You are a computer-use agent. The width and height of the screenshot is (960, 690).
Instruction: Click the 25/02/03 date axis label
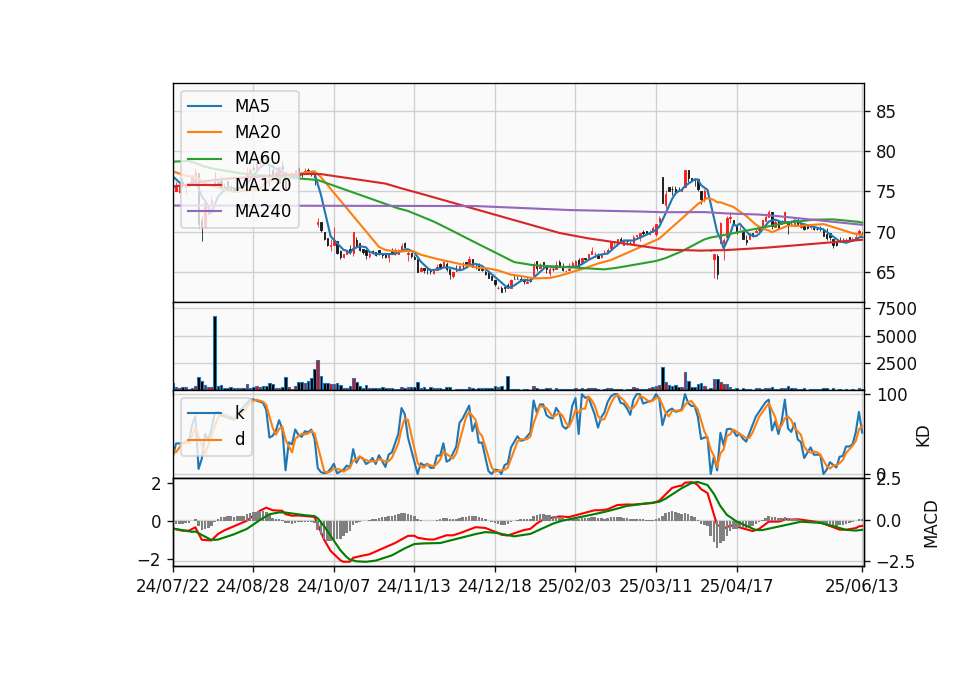[x=575, y=586]
